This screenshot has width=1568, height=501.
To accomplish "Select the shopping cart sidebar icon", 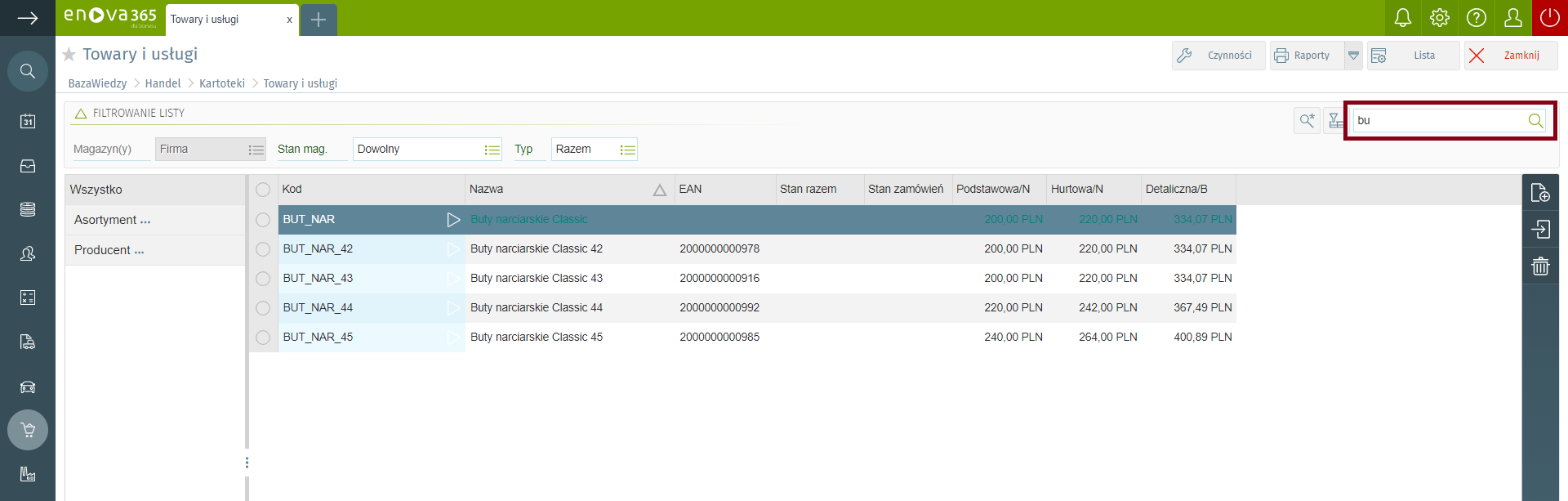I will click(28, 430).
